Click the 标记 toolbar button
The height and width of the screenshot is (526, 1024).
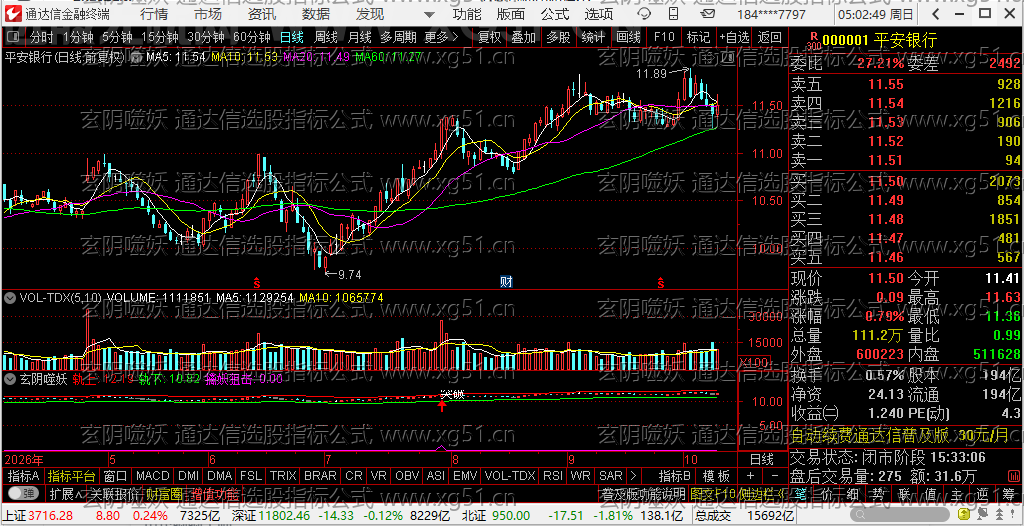pos(698,37)
